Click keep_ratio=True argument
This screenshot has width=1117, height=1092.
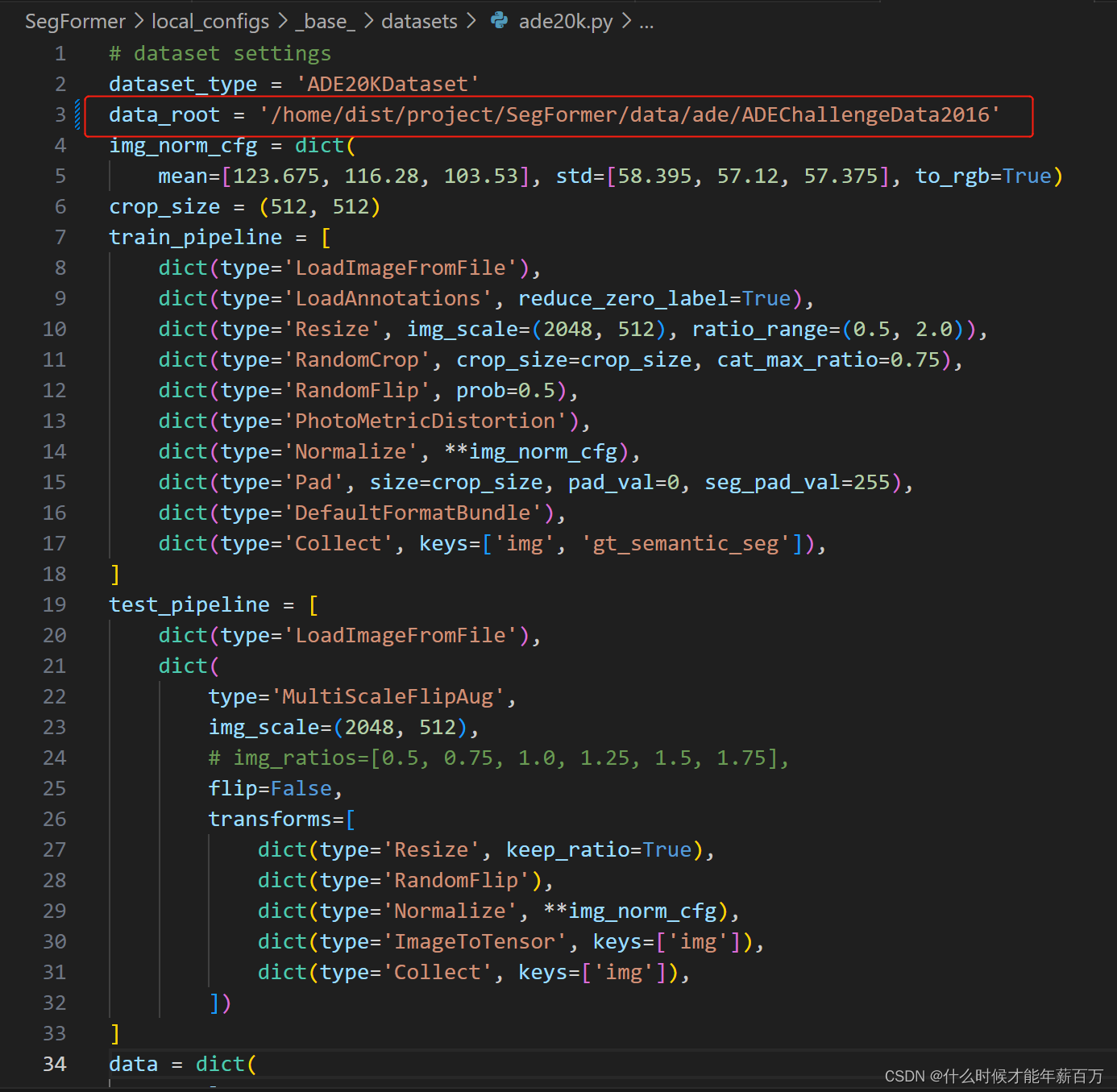(599, 850)
